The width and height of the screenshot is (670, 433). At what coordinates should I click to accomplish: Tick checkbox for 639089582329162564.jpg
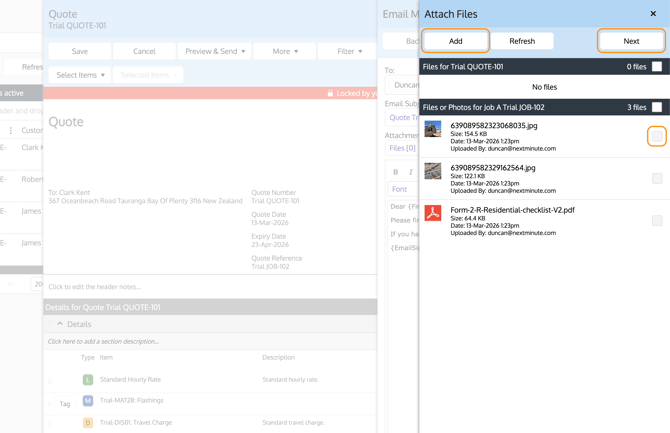coord(656,178)
